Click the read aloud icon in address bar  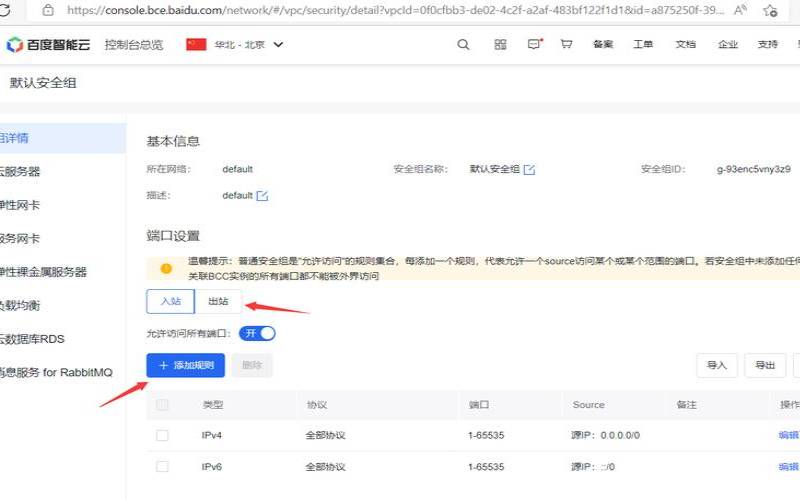pos(740,10)
